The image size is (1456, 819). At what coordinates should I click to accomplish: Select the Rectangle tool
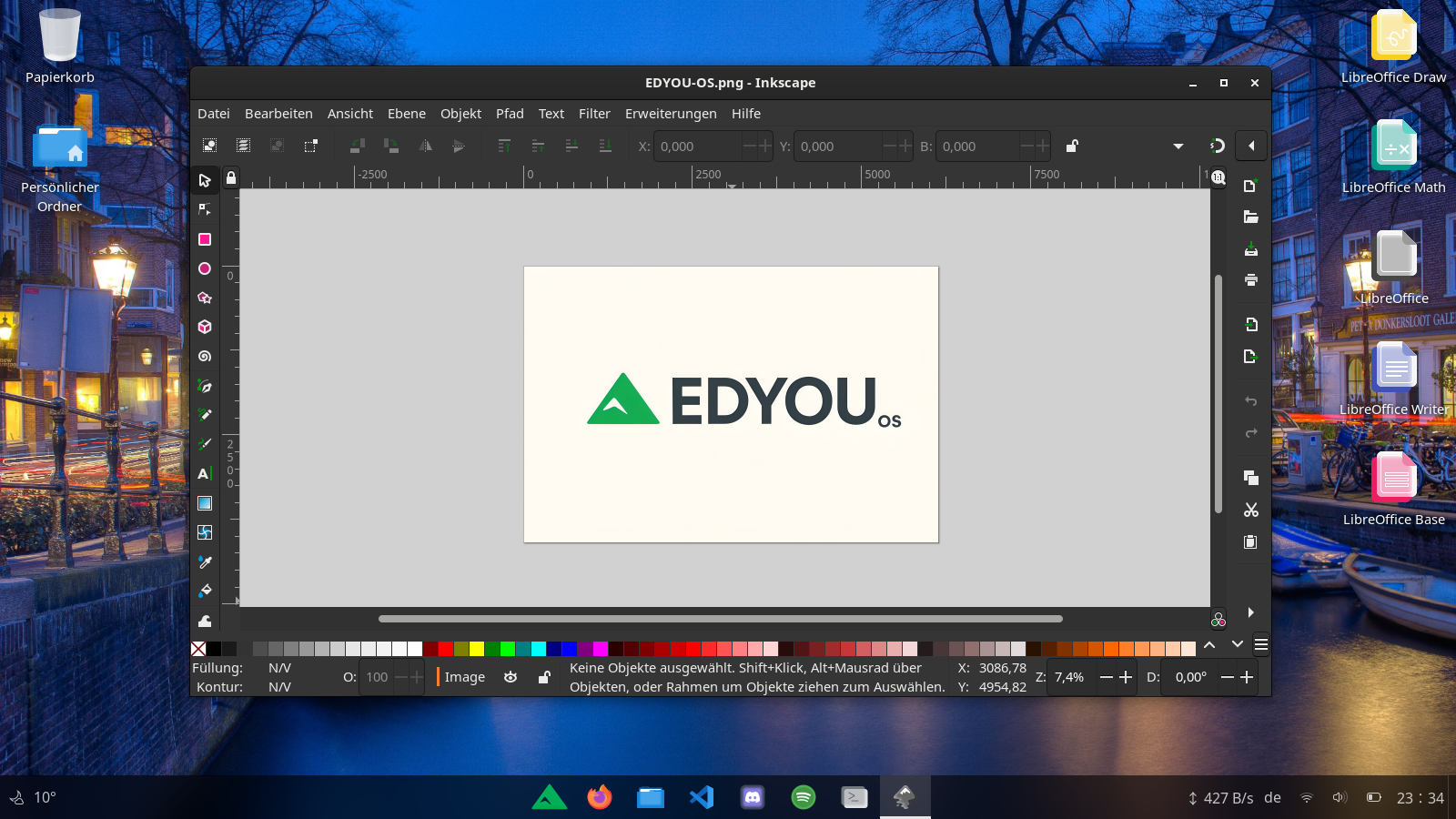(x=205, y=239)
